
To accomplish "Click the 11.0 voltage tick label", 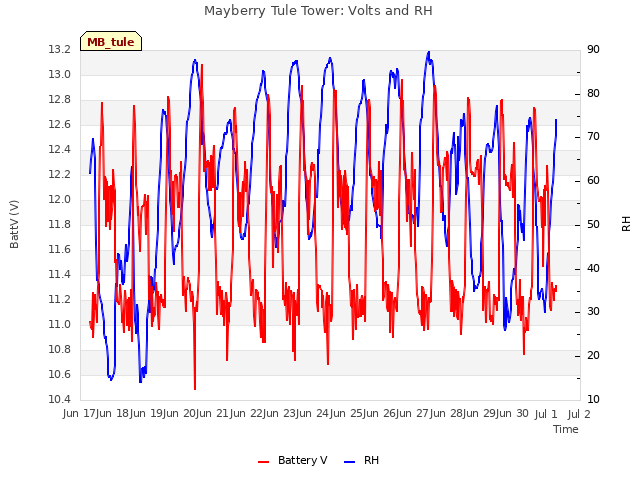I will [59, 324].
